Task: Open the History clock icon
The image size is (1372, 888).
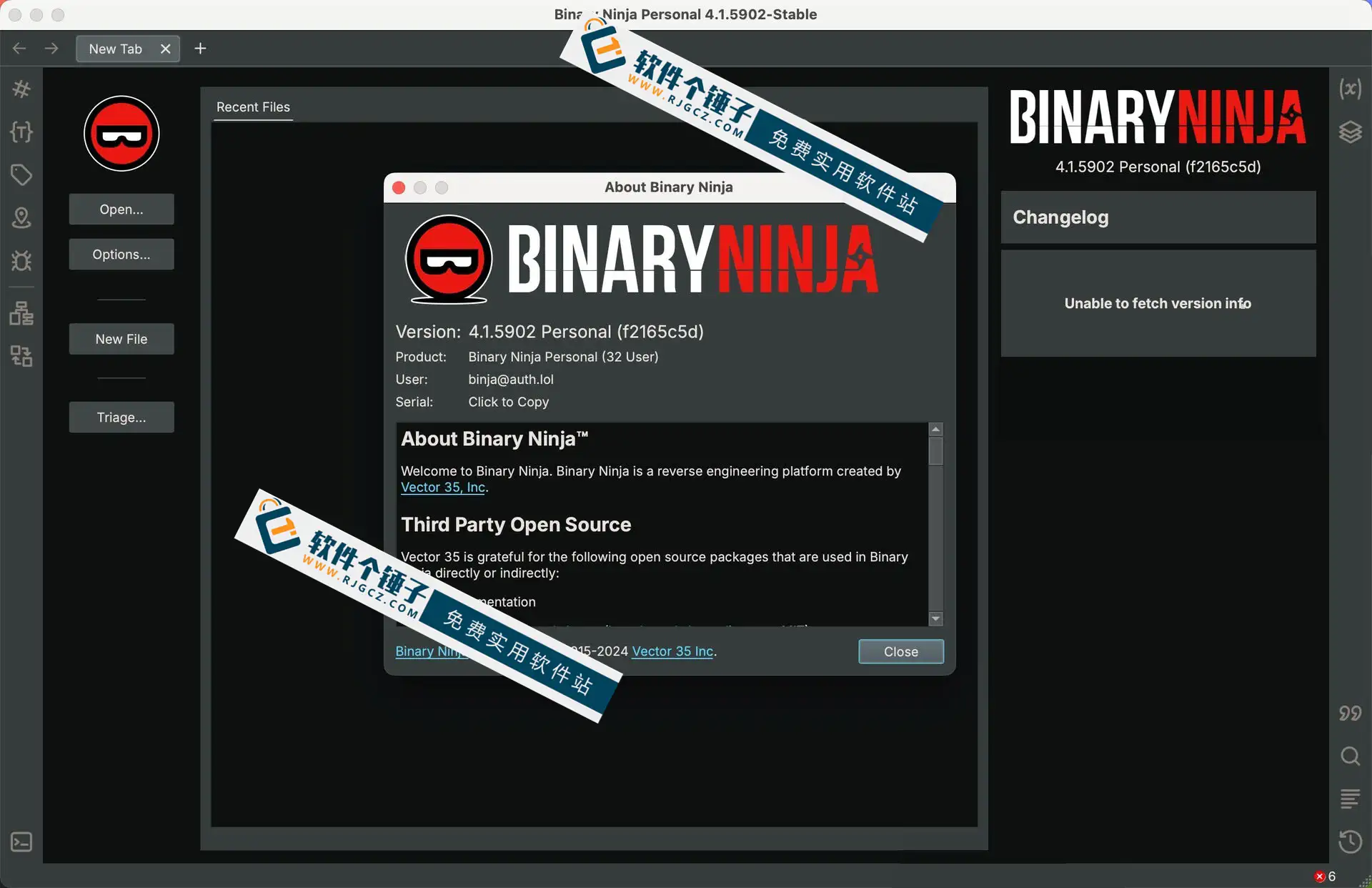Action: click(x=1350, y=842)
